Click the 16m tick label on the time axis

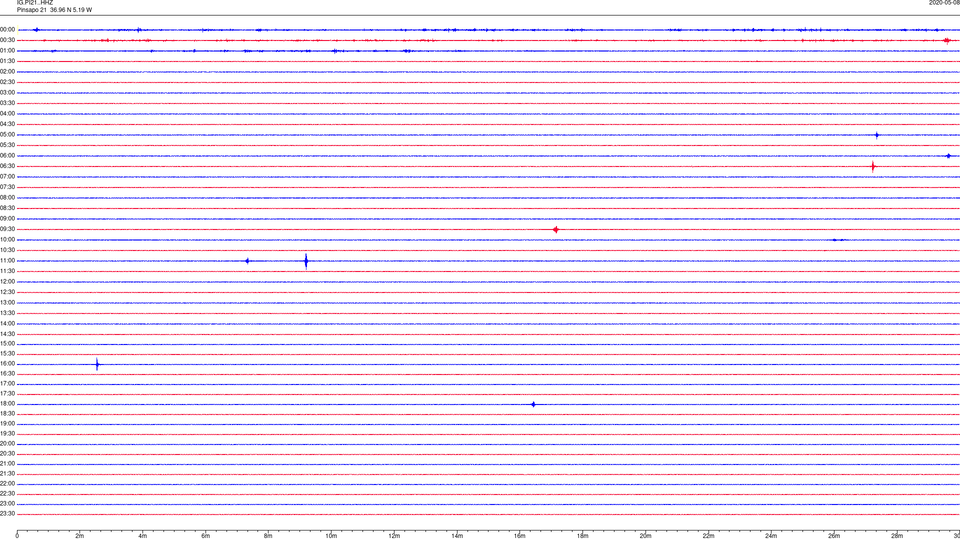(x=520, y=536)
